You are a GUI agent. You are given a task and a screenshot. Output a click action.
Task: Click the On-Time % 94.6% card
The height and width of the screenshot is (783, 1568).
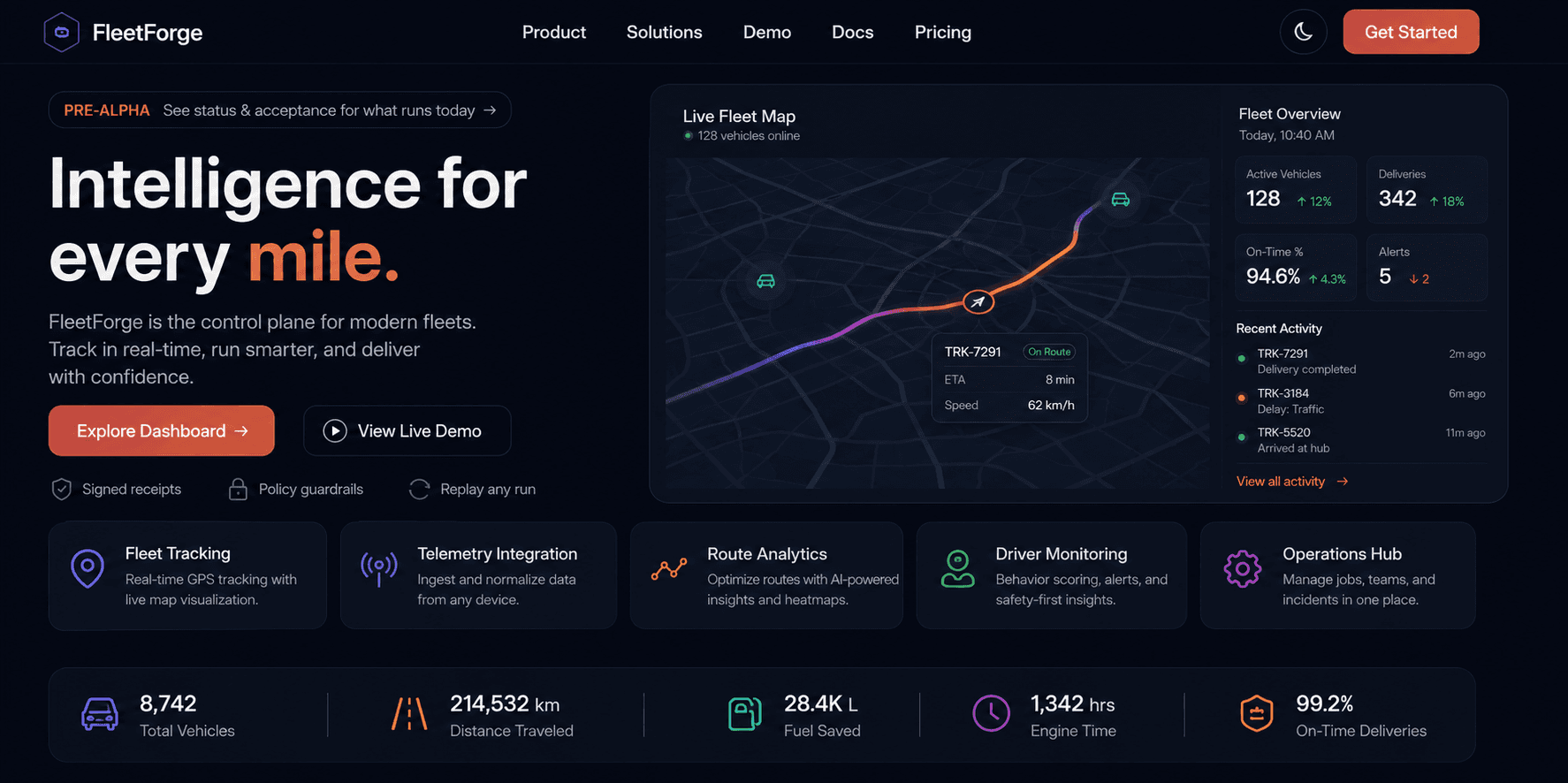pos(1295,267)
